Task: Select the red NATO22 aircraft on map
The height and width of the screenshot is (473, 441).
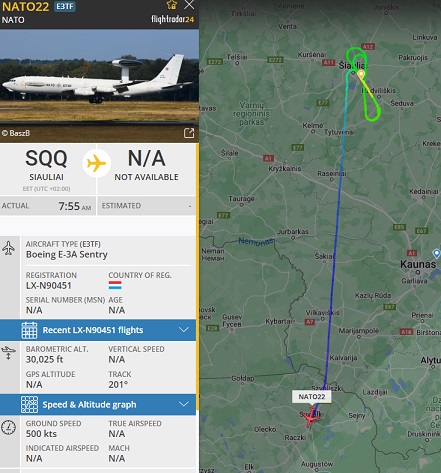Action: 311,416
